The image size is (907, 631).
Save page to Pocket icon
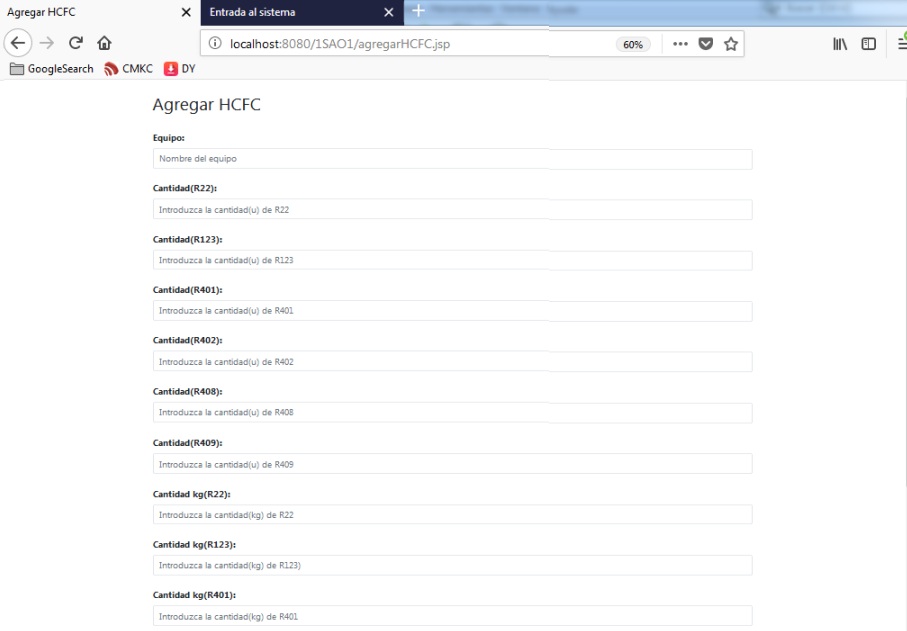pos(706,44)
